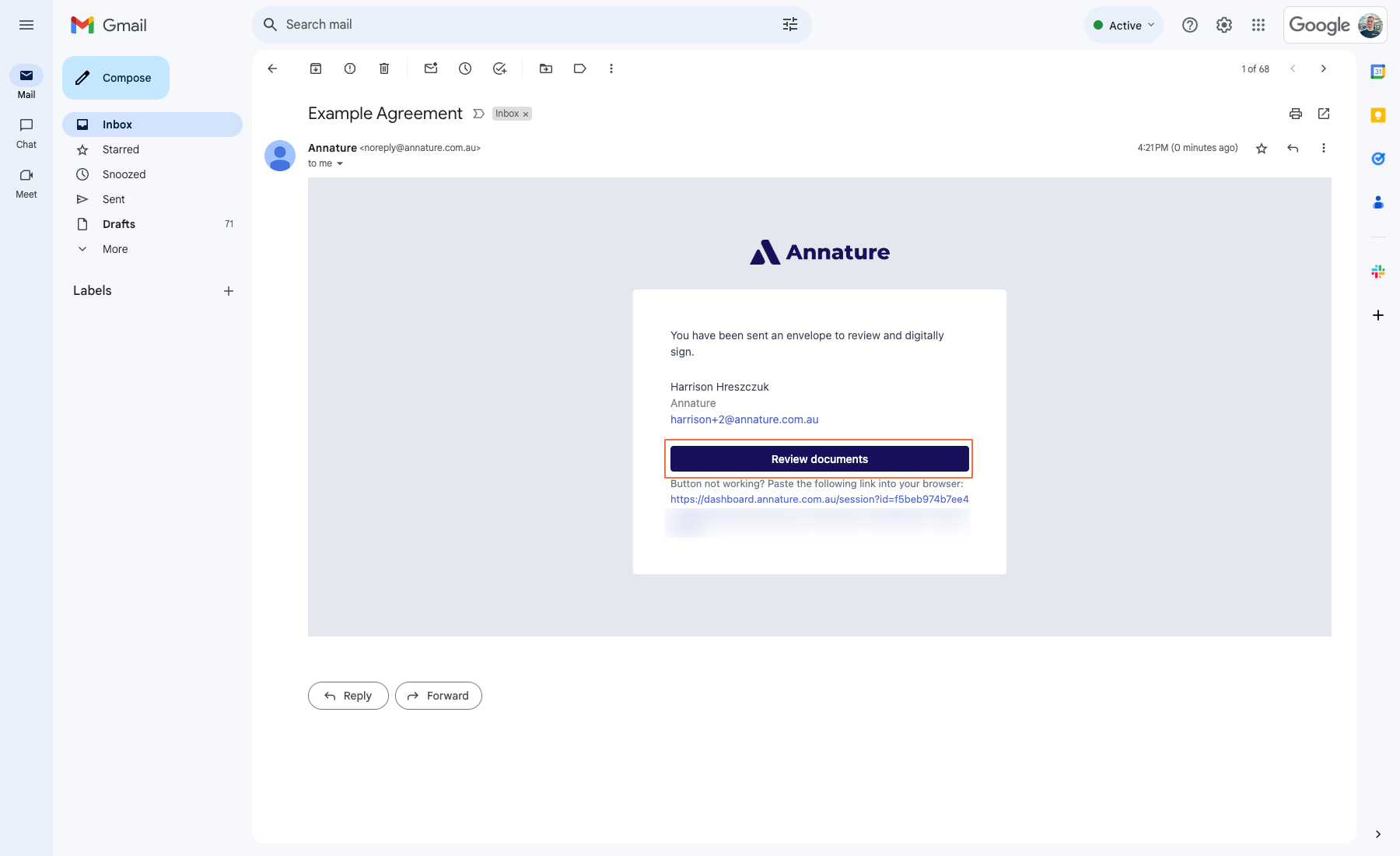This screenshot has height=856, width=1400.
Task: Toggle the main navigation menu
Action: pyautogui.click(x=26, y=25)
